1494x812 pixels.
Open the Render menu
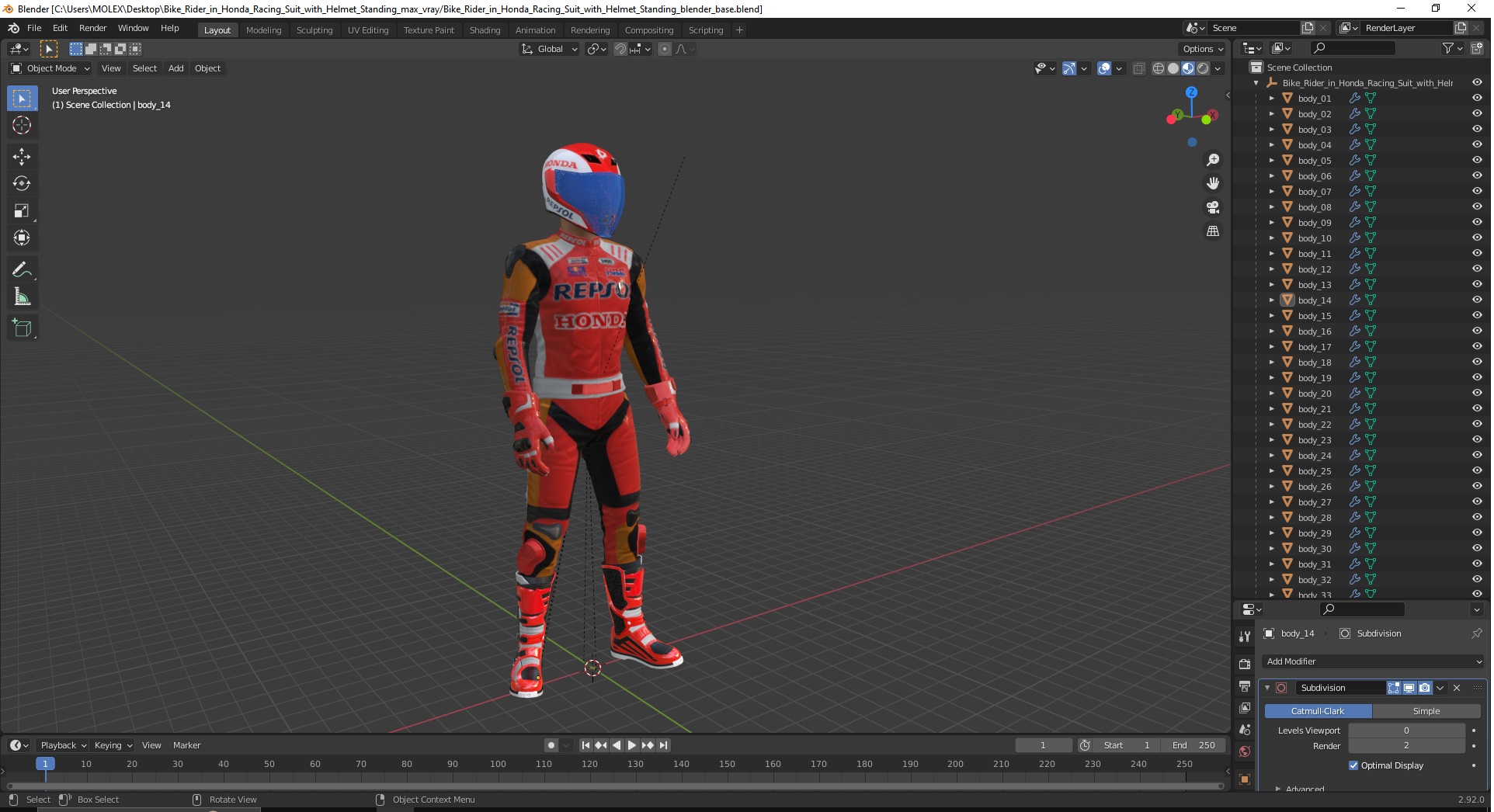(x=92, y=28)
